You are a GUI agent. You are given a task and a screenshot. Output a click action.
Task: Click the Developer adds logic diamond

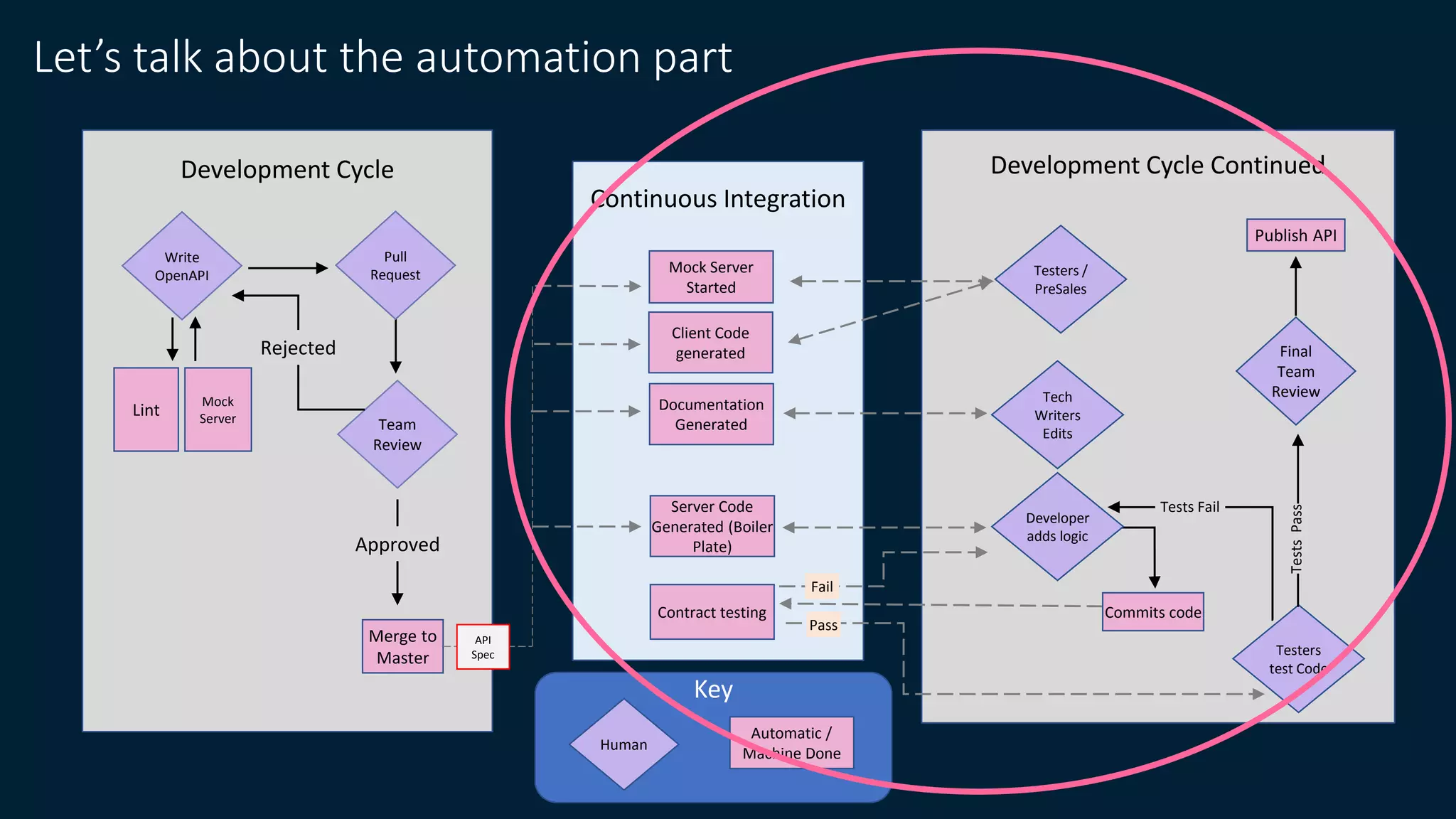point(1057,527)
